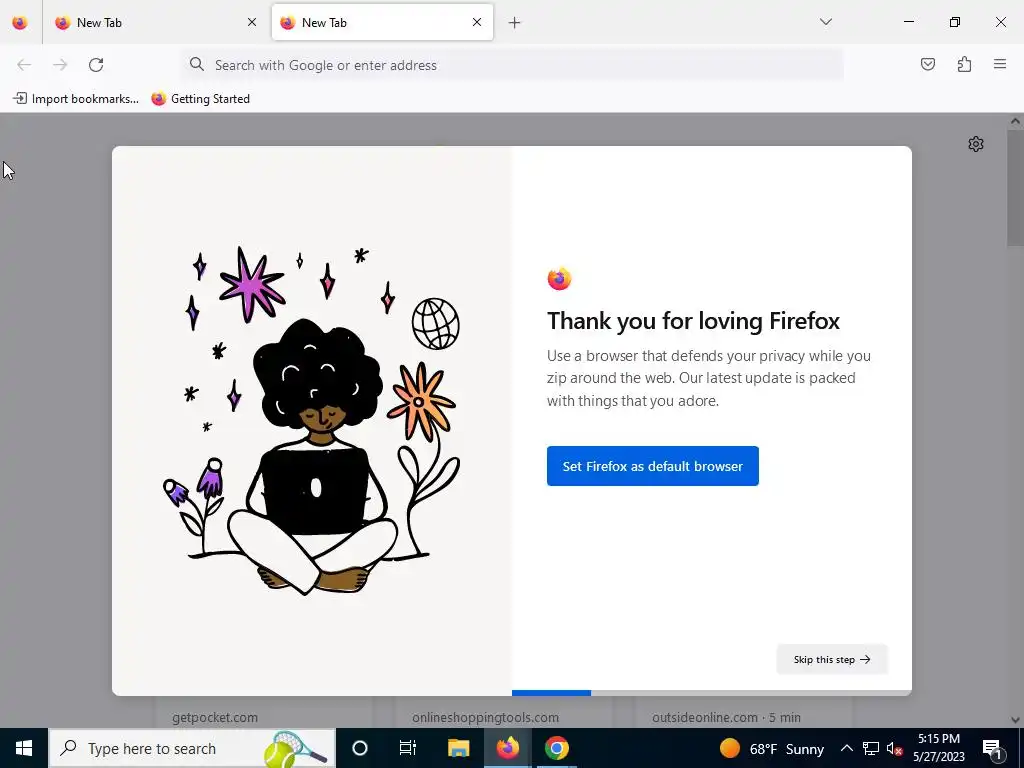Click Import bookmarks bookmark item

pos(76,99)
